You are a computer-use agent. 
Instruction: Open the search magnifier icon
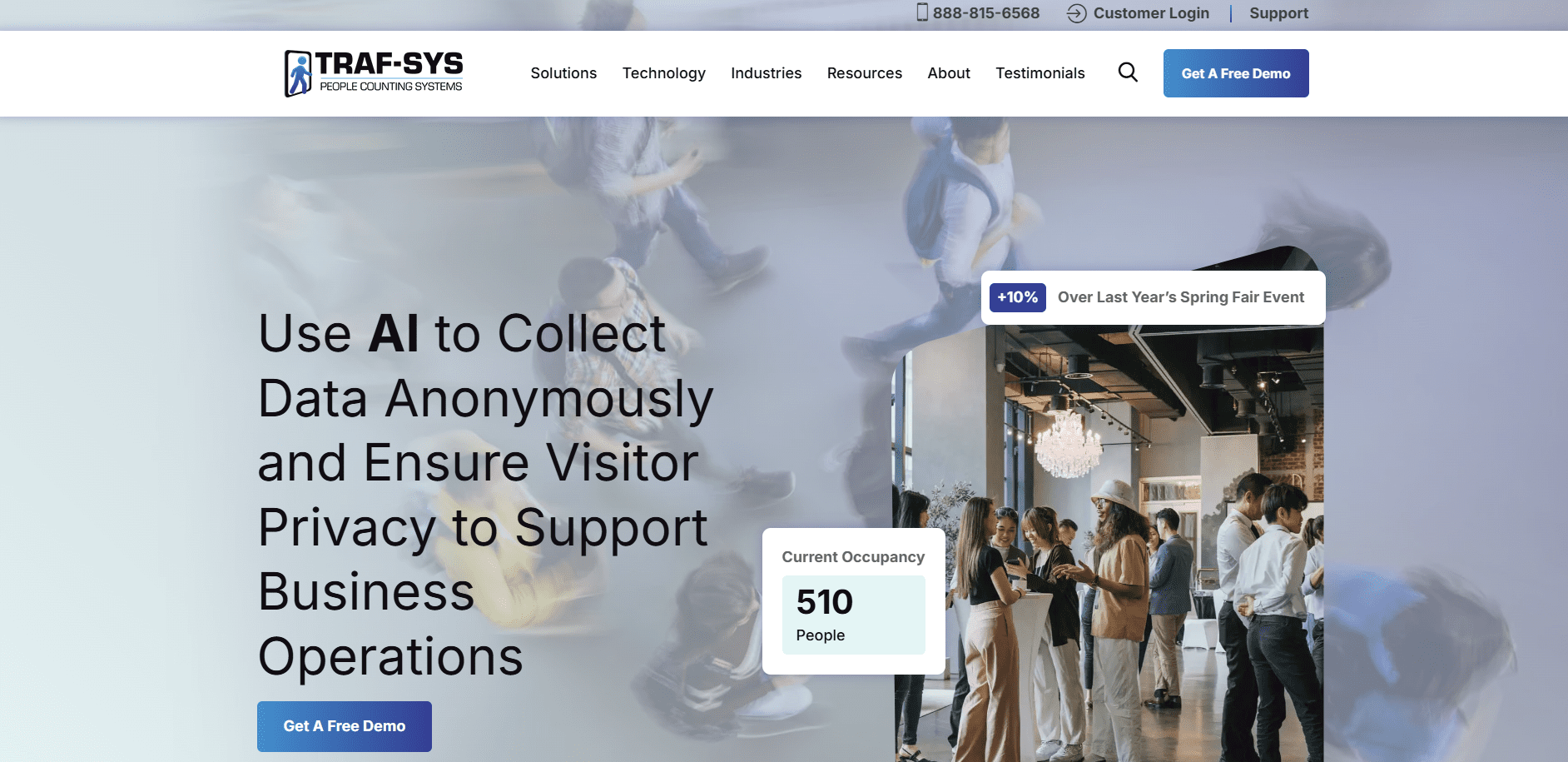point(1128,72)
